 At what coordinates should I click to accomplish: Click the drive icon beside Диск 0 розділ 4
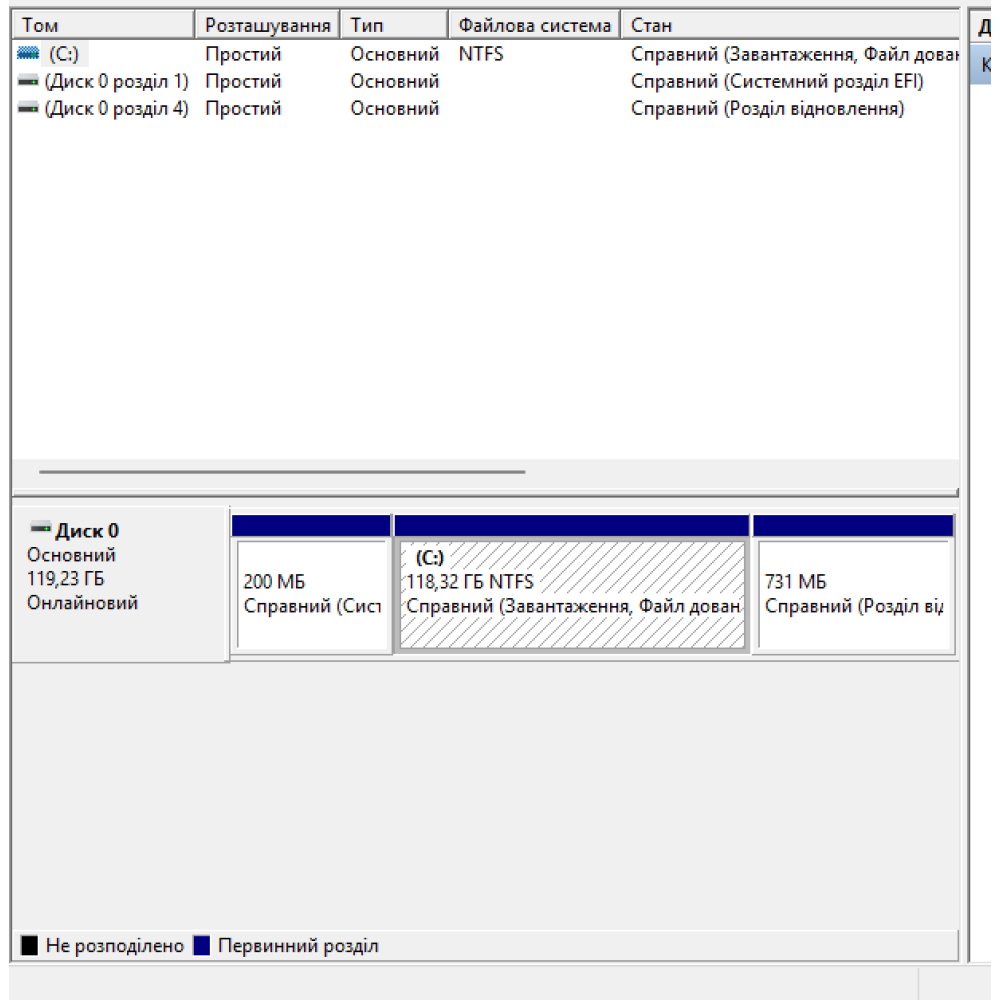pyautogui.click(x=28, y=109)
